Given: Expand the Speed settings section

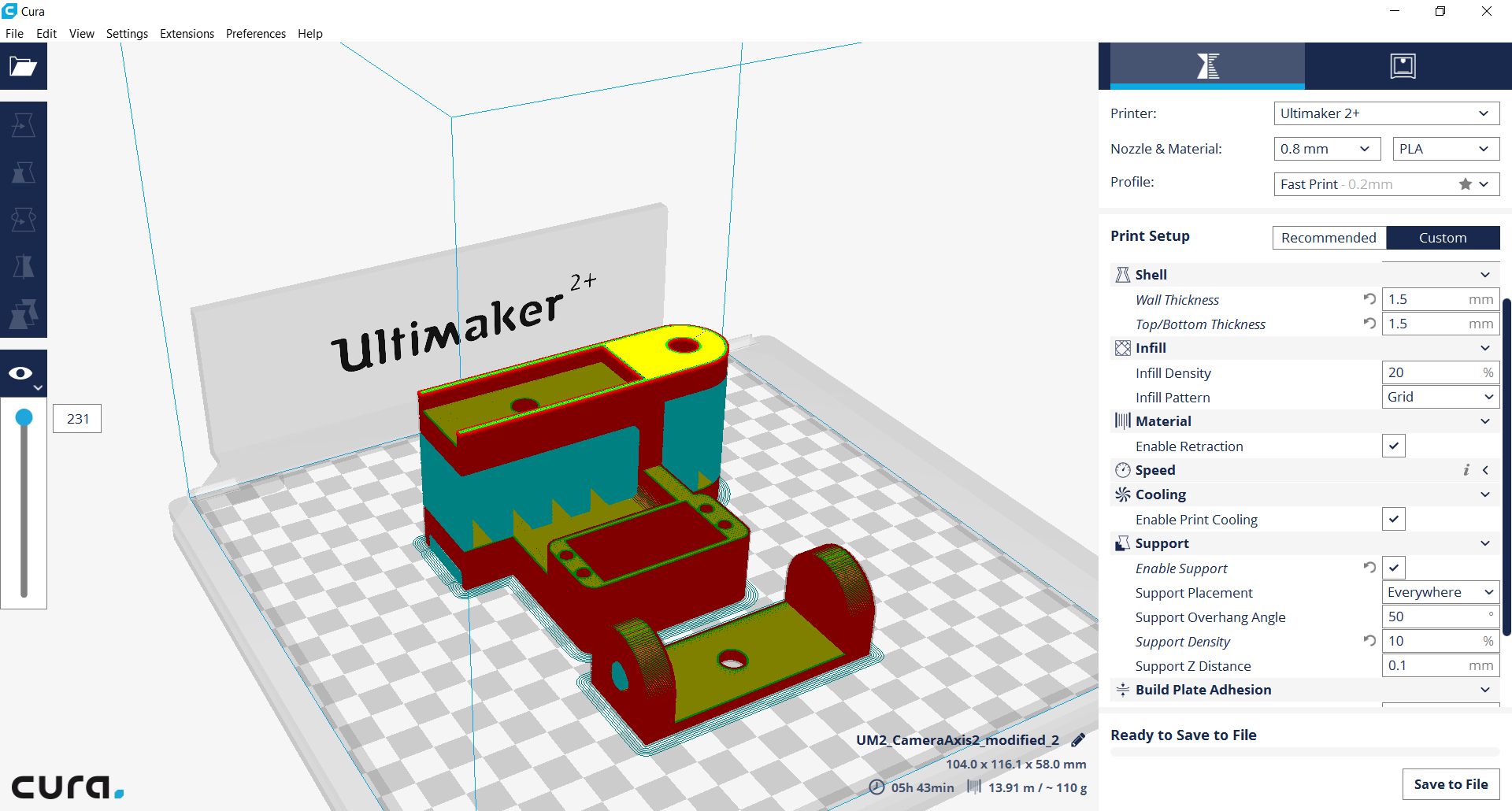Looking at the screenshot, I should [1485, 470].
